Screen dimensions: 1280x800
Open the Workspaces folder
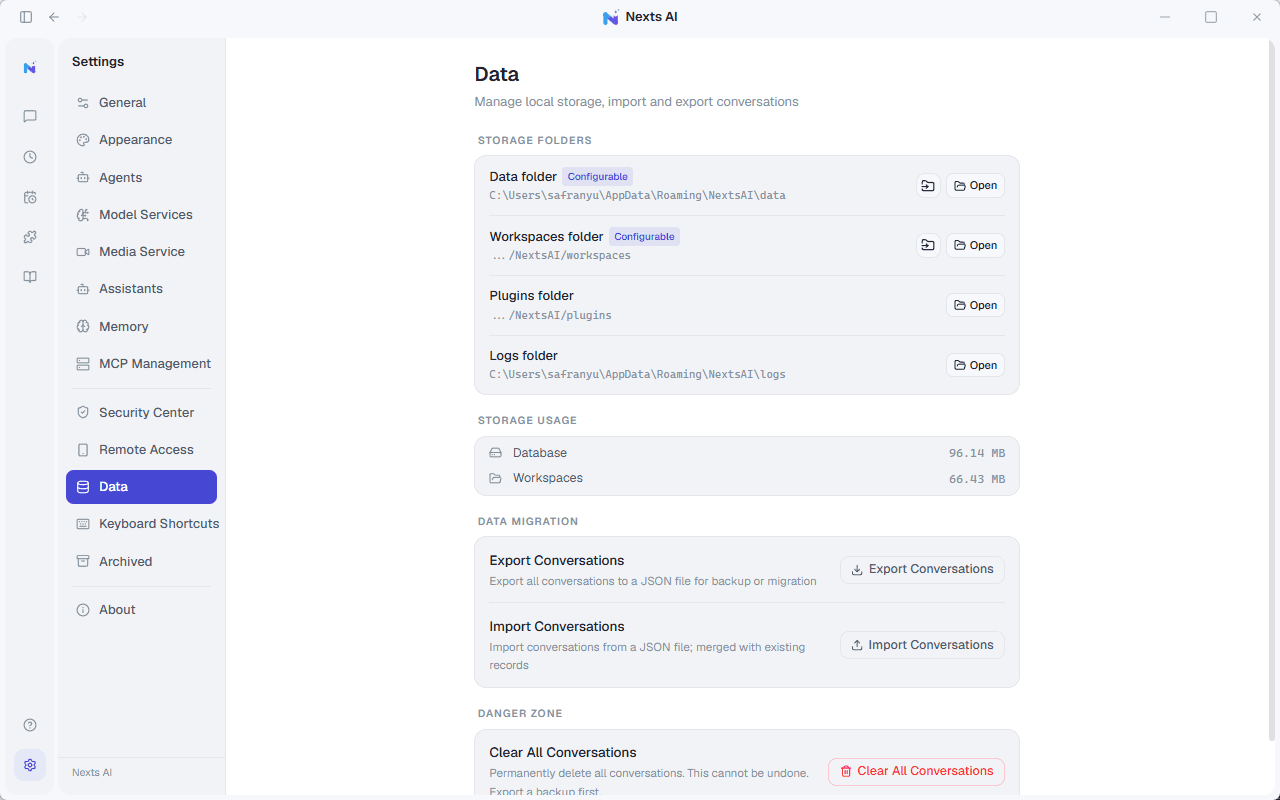click(975, 246)
